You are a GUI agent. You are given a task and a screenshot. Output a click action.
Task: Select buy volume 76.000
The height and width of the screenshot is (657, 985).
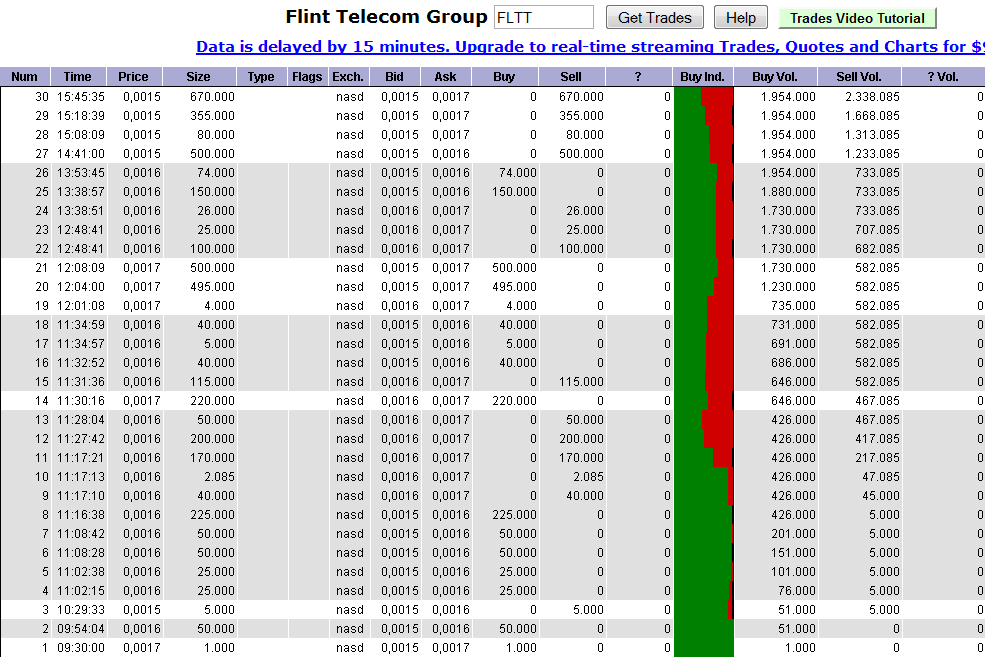pos(797,590)
